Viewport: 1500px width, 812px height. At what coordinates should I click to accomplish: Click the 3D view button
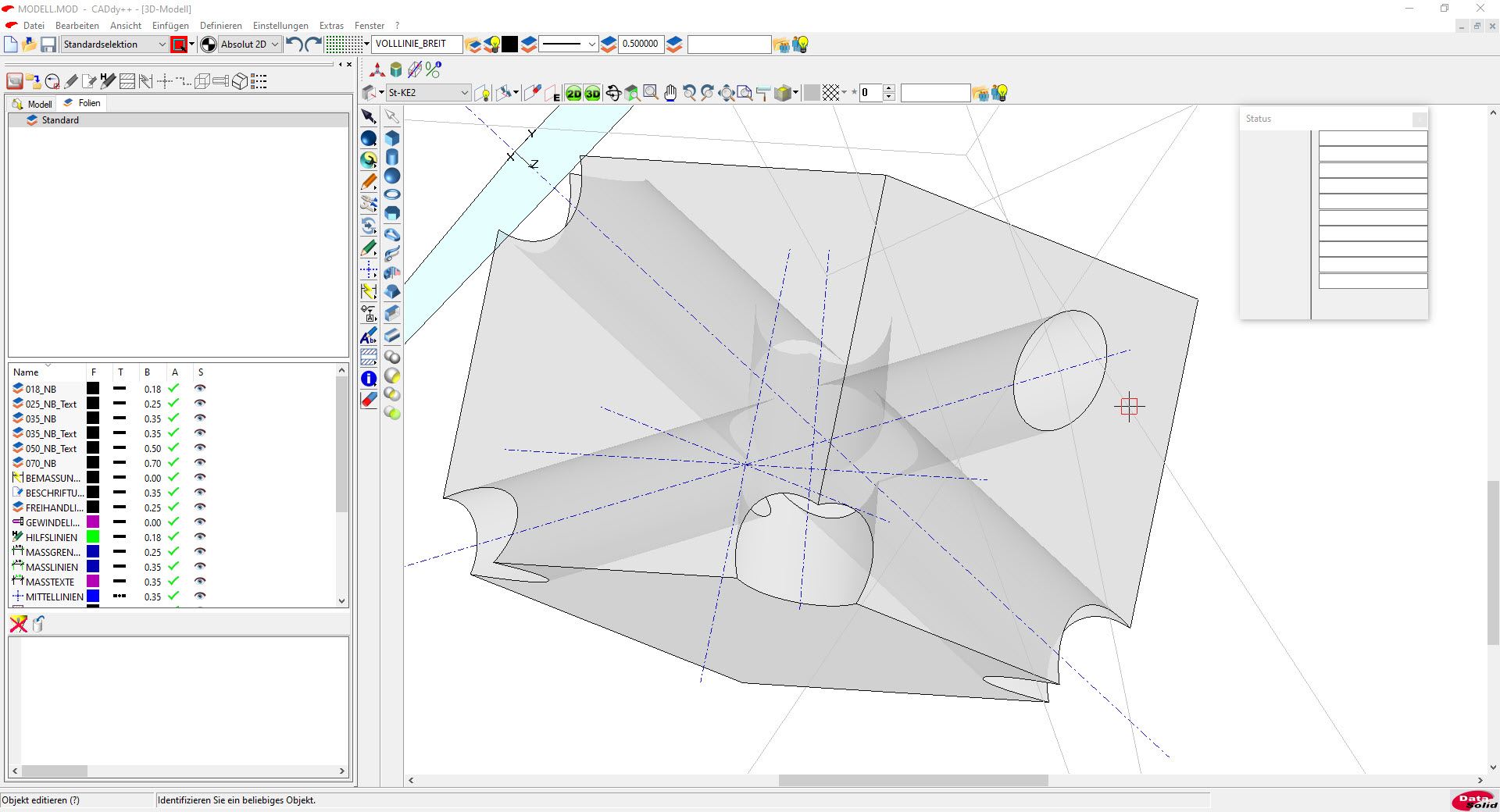(x=592, y=94)
